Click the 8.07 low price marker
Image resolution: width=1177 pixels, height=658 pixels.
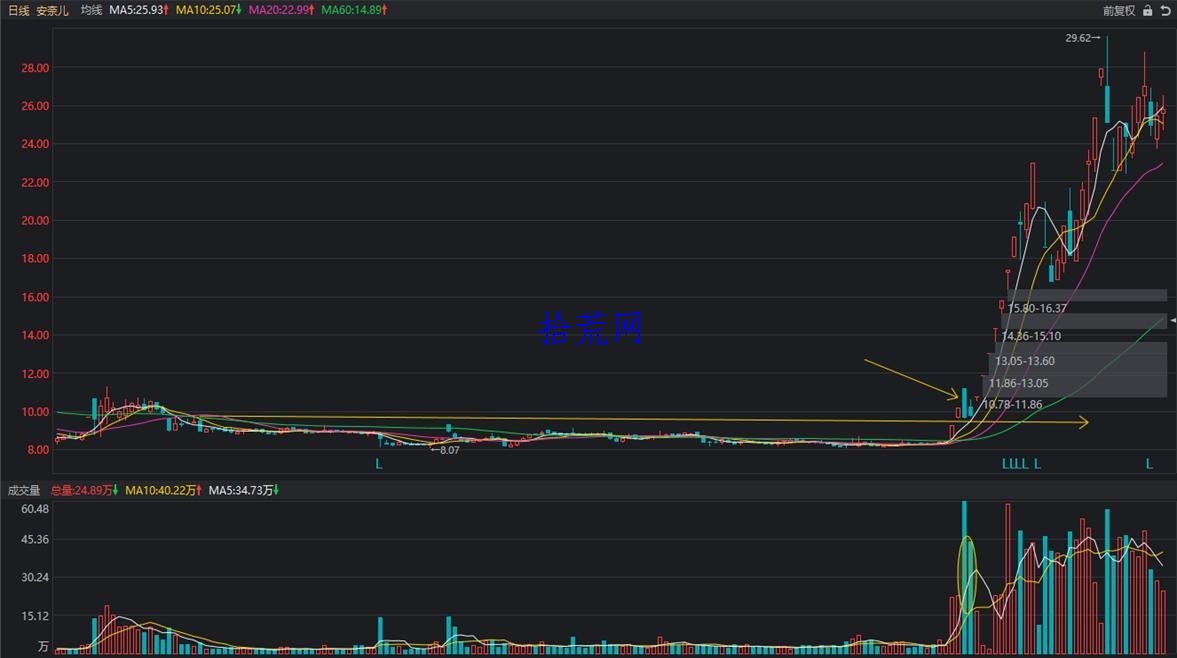pyautogui.click(x=445, y=450)
